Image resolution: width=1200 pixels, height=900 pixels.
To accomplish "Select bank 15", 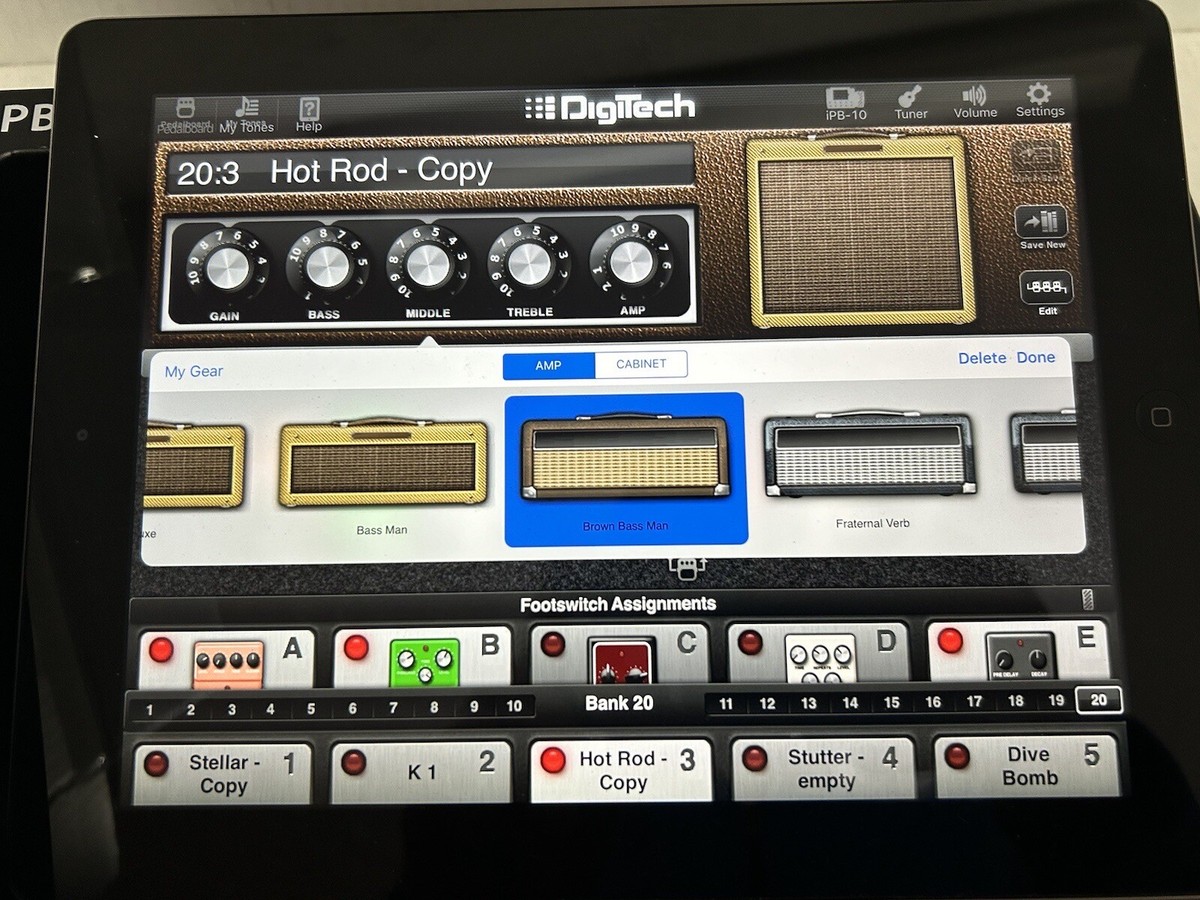I will click(x=891, y=703).
